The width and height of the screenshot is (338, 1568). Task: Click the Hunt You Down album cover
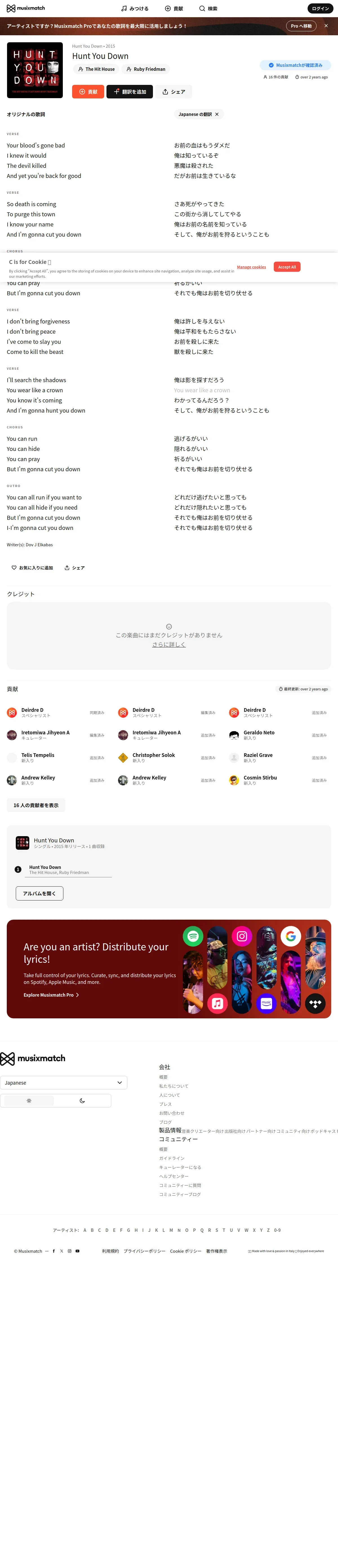pos(35,71)
